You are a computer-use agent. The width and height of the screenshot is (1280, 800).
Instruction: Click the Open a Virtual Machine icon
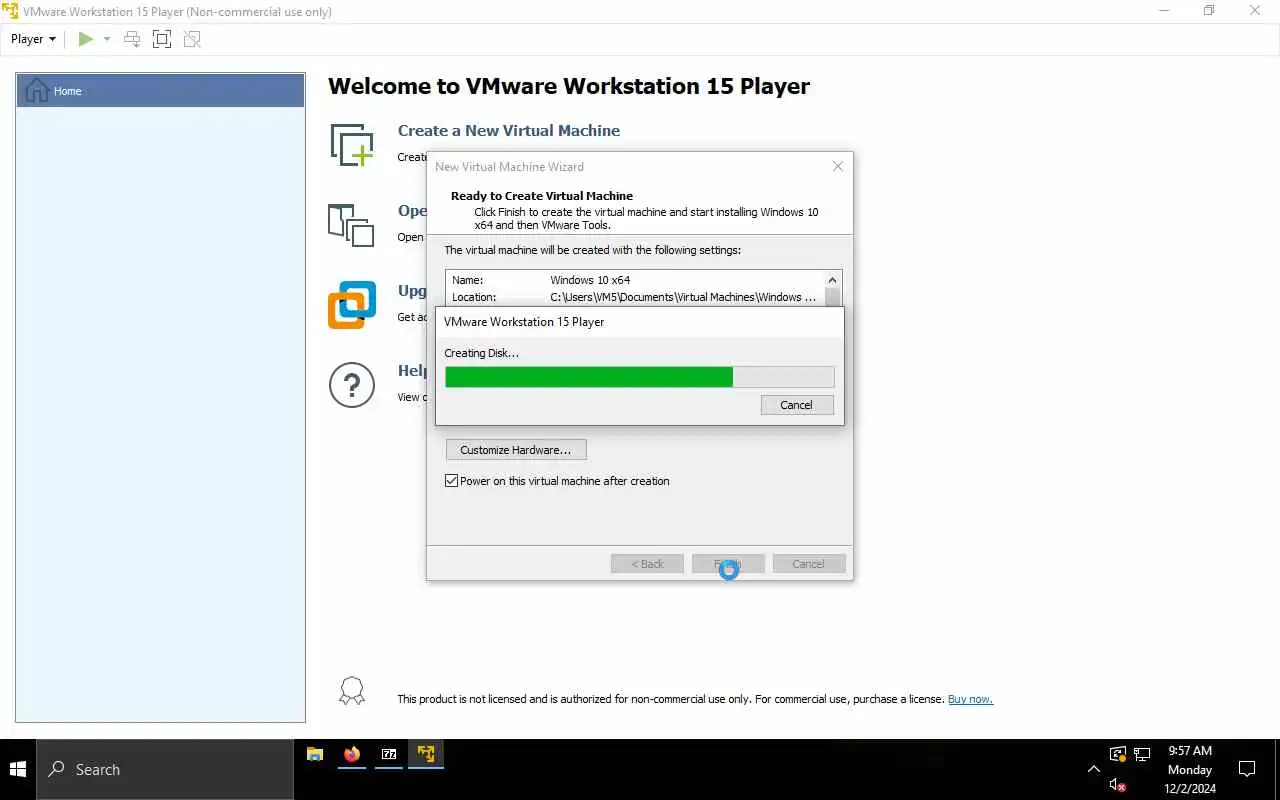[351, 225]
